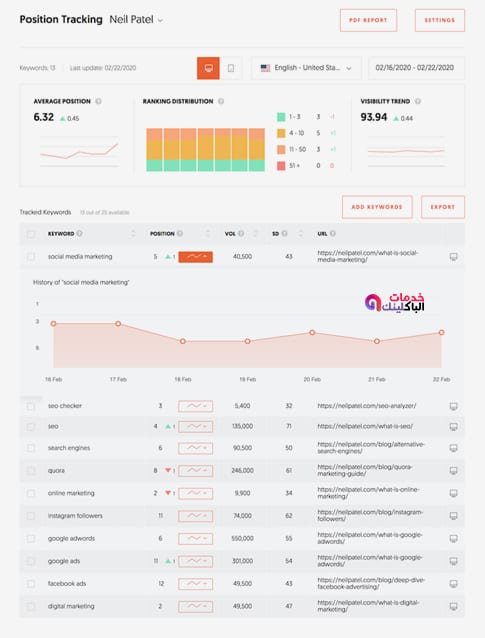Click info icon beside URL column header
The height and width of the screenshot is (638, 485).
[333, 234]
